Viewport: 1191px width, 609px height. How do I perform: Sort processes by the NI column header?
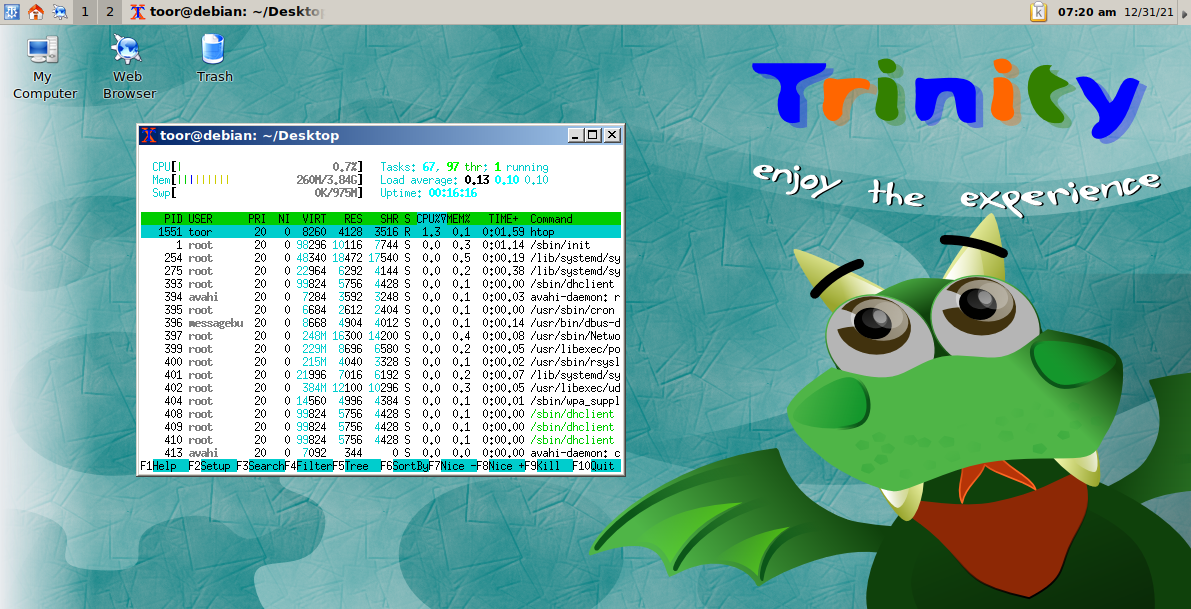coord(284,219)
